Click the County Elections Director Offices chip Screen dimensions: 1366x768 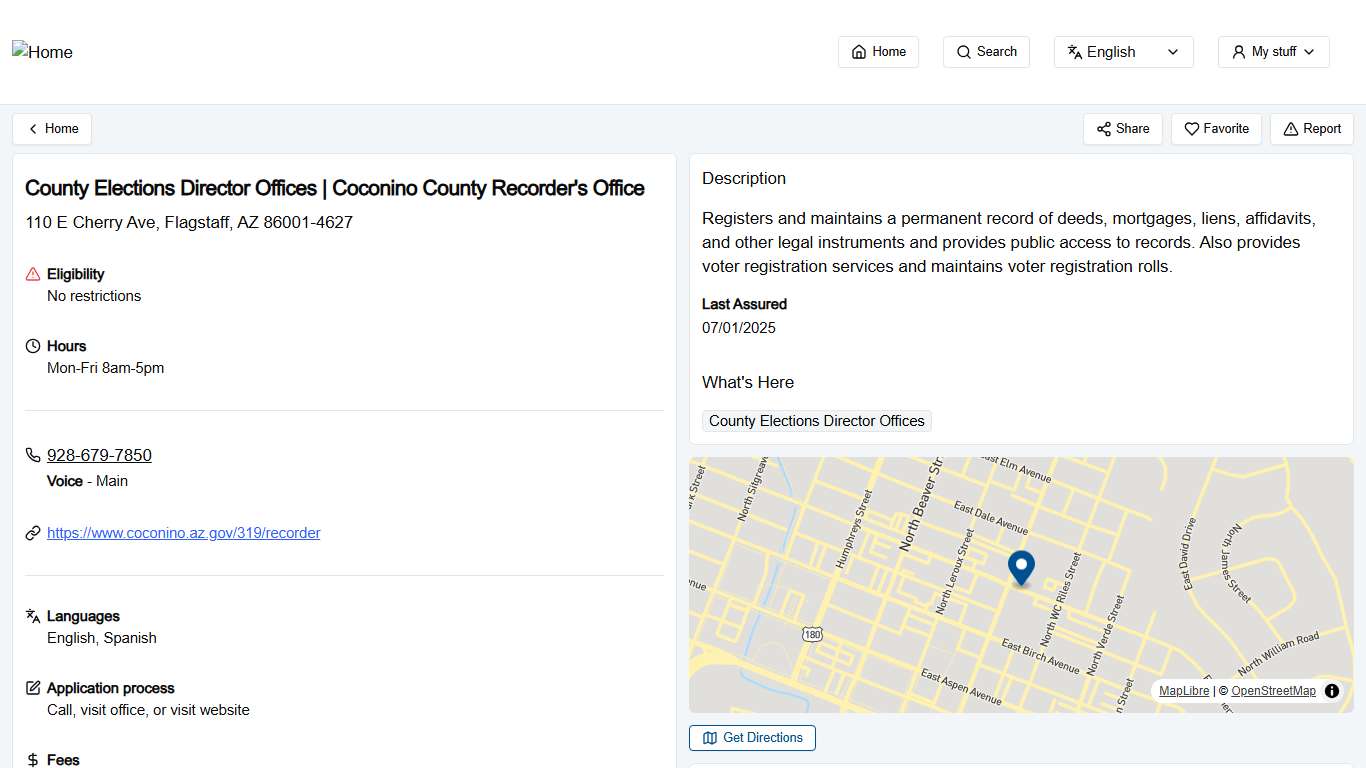point(816,421)
